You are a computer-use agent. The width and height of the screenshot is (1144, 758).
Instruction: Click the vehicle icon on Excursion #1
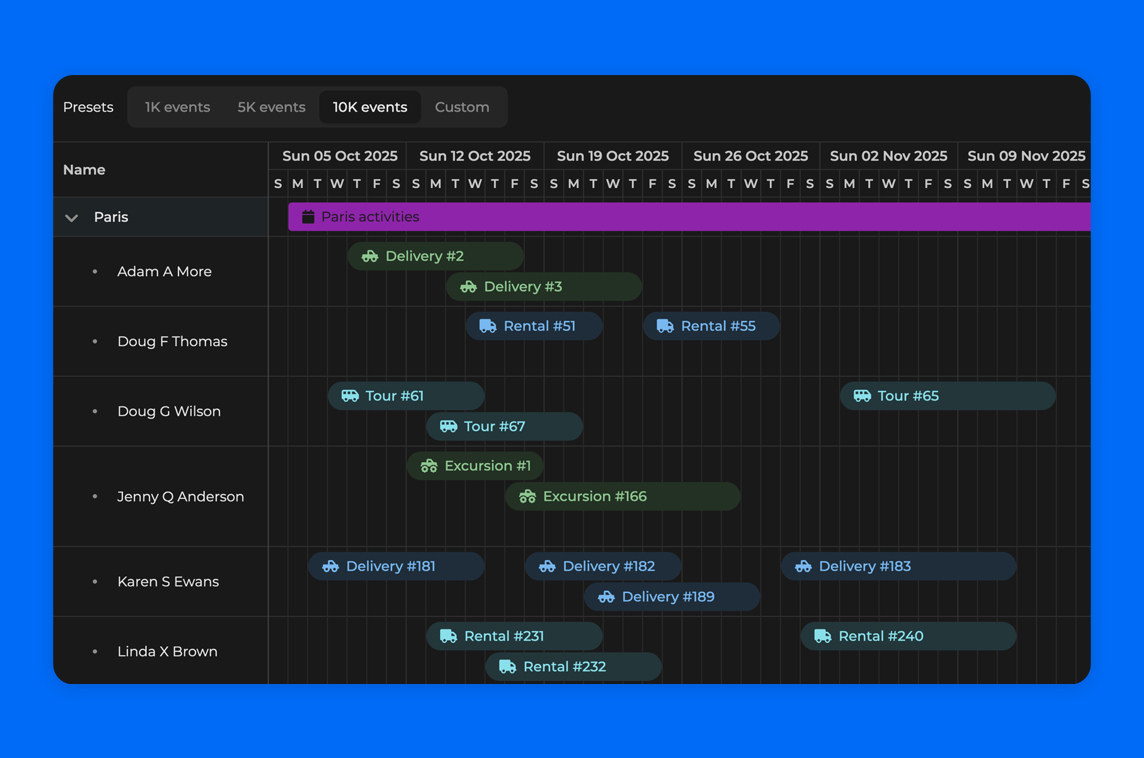pos(429,466)
